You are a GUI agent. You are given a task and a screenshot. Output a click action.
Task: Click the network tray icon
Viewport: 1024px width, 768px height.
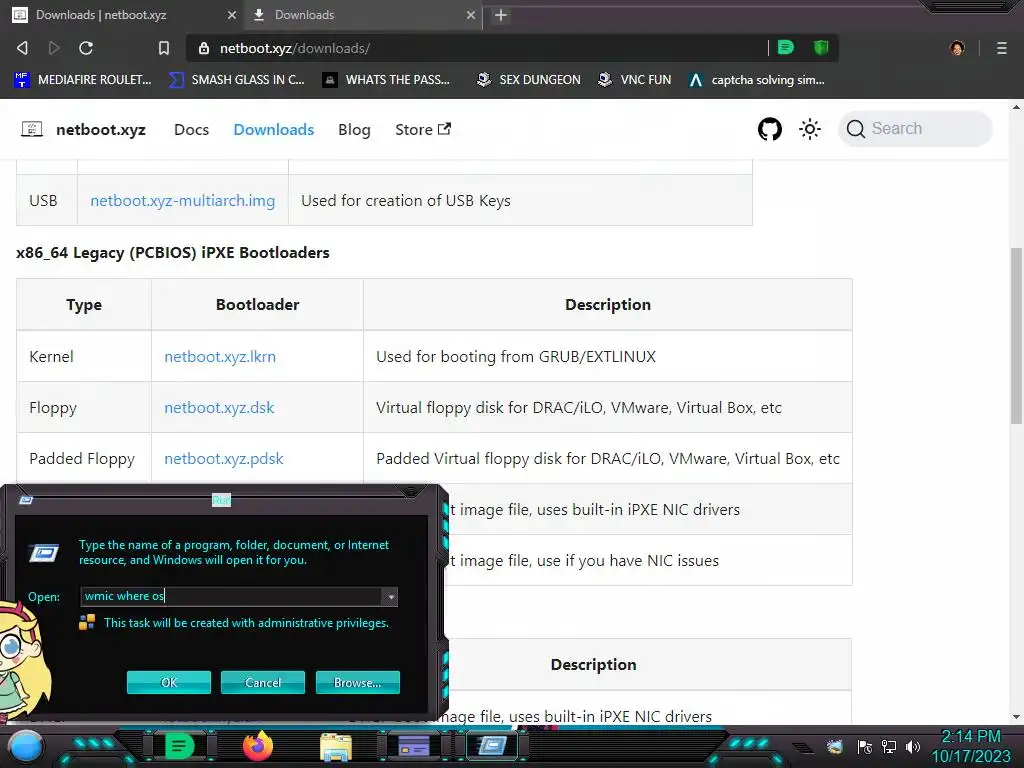[889, 747]
